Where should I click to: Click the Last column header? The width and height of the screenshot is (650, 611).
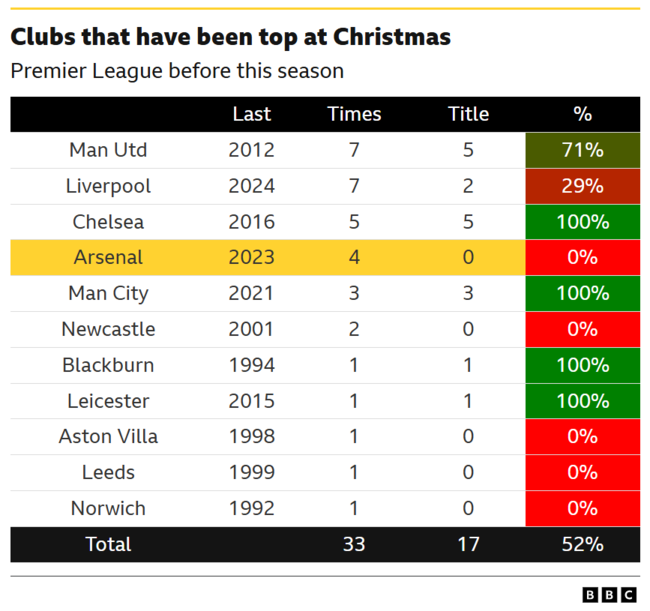point(251,114)
